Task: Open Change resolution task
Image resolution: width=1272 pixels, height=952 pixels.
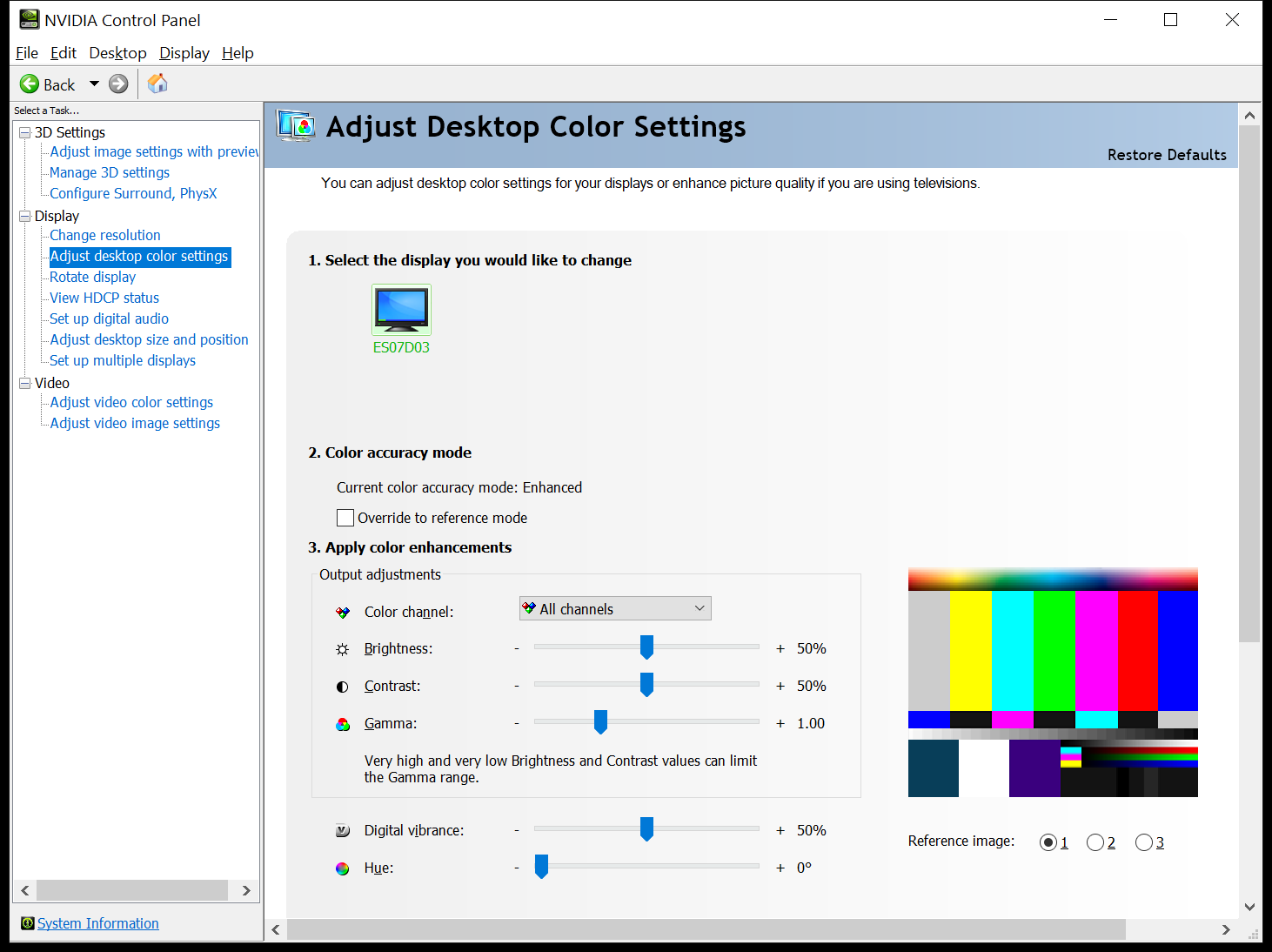Action: (x=105, y=235)
